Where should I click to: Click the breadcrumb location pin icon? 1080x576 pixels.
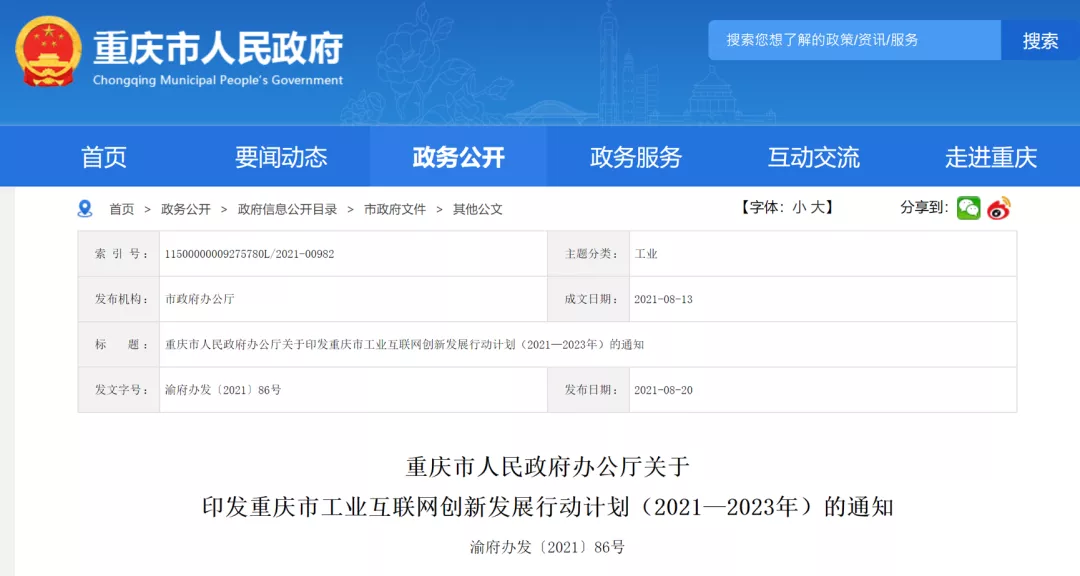coord(85,209)
